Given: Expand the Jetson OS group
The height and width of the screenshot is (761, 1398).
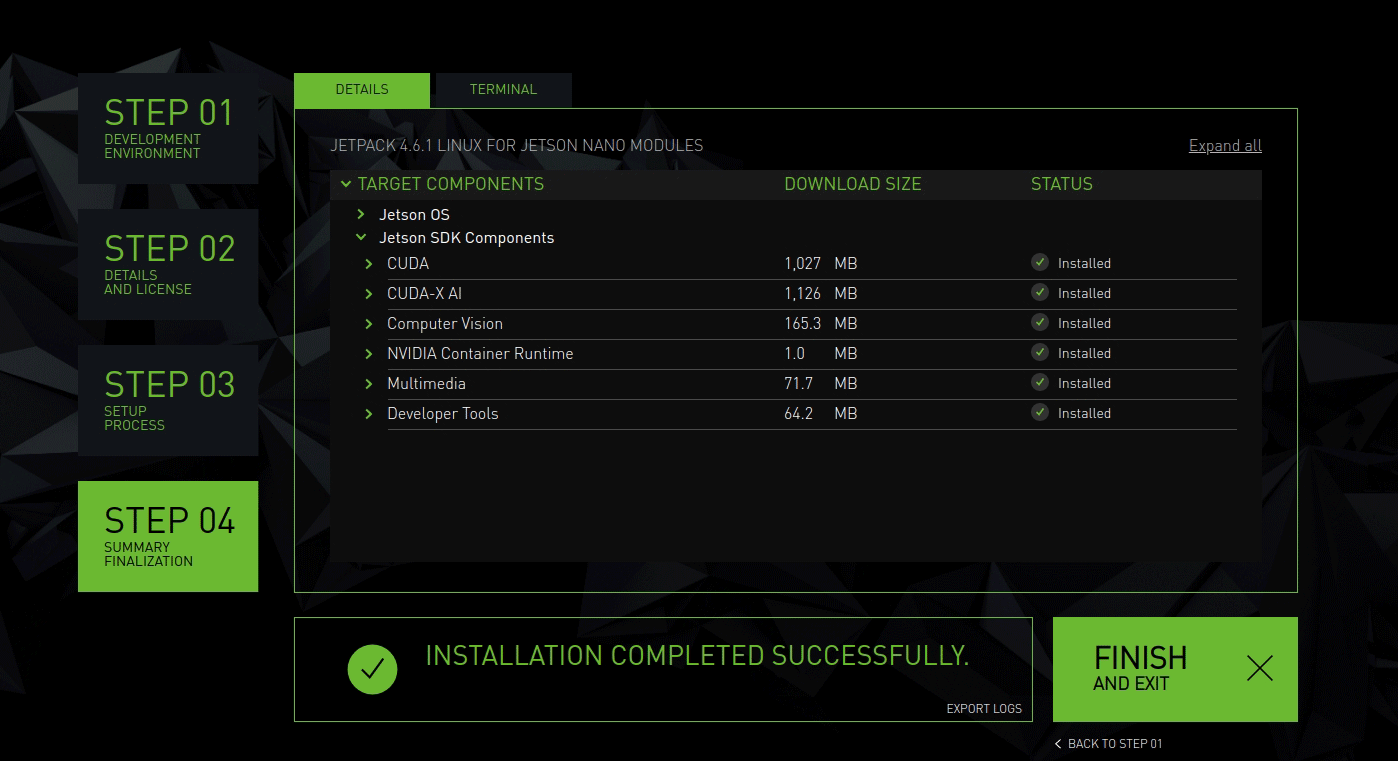Looking at the screenshot, I should point(361,214).
